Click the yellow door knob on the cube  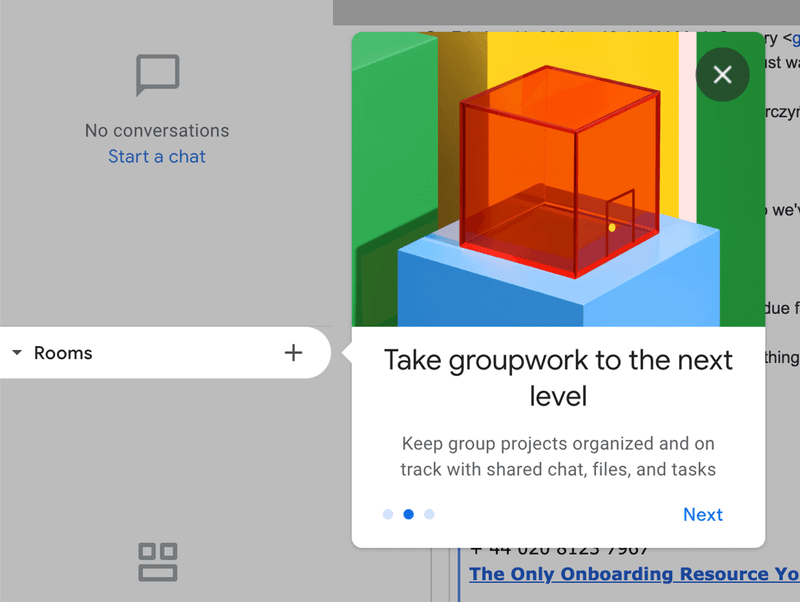pos(612,228)
